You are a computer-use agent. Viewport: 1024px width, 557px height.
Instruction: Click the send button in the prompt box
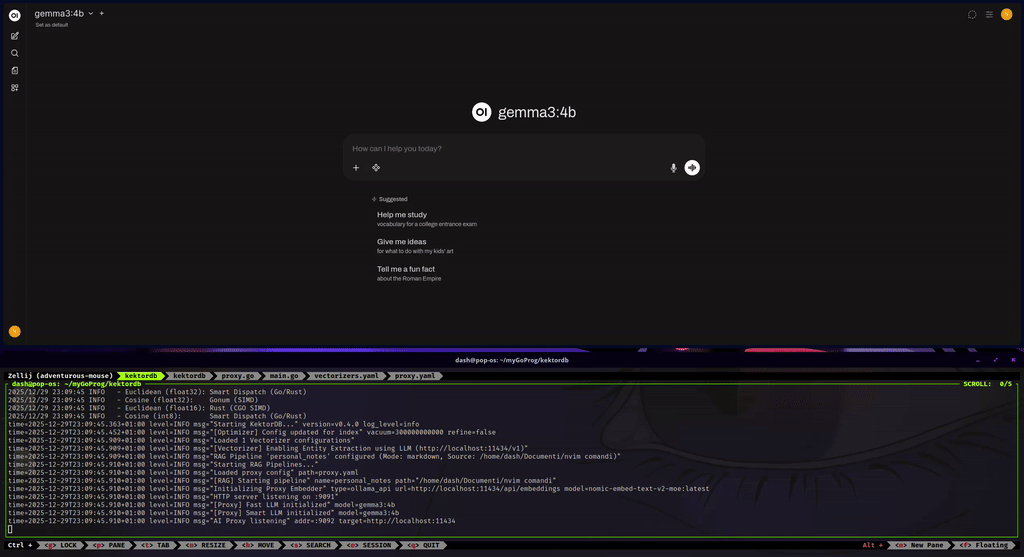(x=692, y=168)
